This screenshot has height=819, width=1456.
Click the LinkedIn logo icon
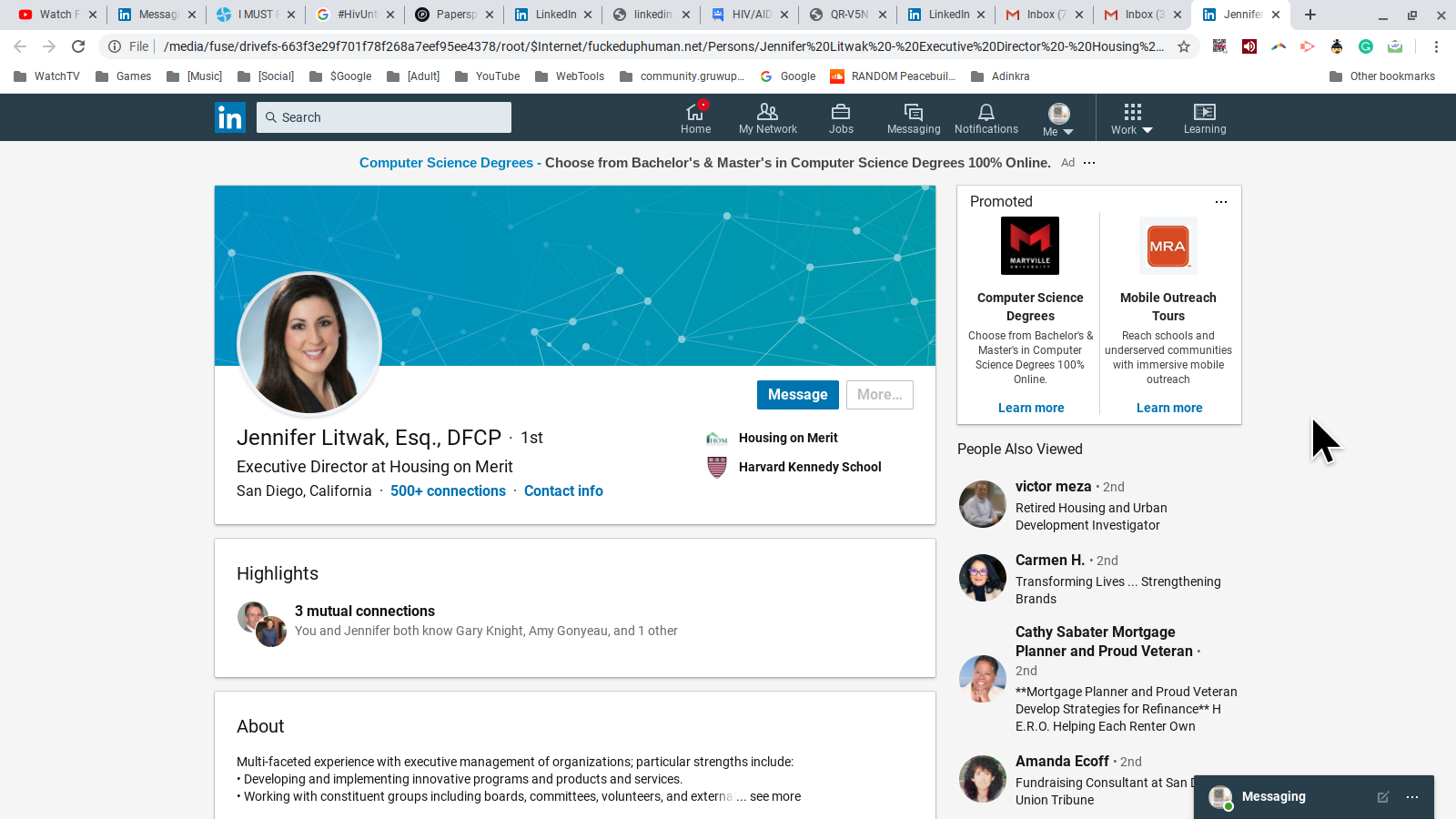230,117
